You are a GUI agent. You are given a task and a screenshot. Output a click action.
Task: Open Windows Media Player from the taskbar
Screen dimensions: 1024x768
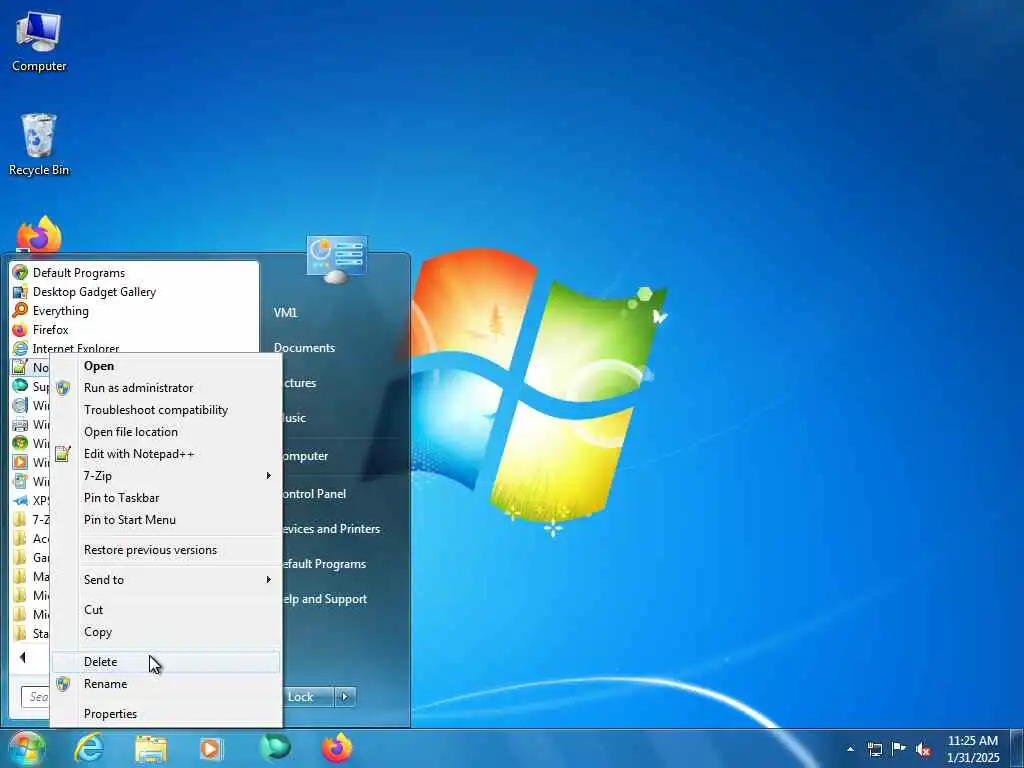click(210, 748)
